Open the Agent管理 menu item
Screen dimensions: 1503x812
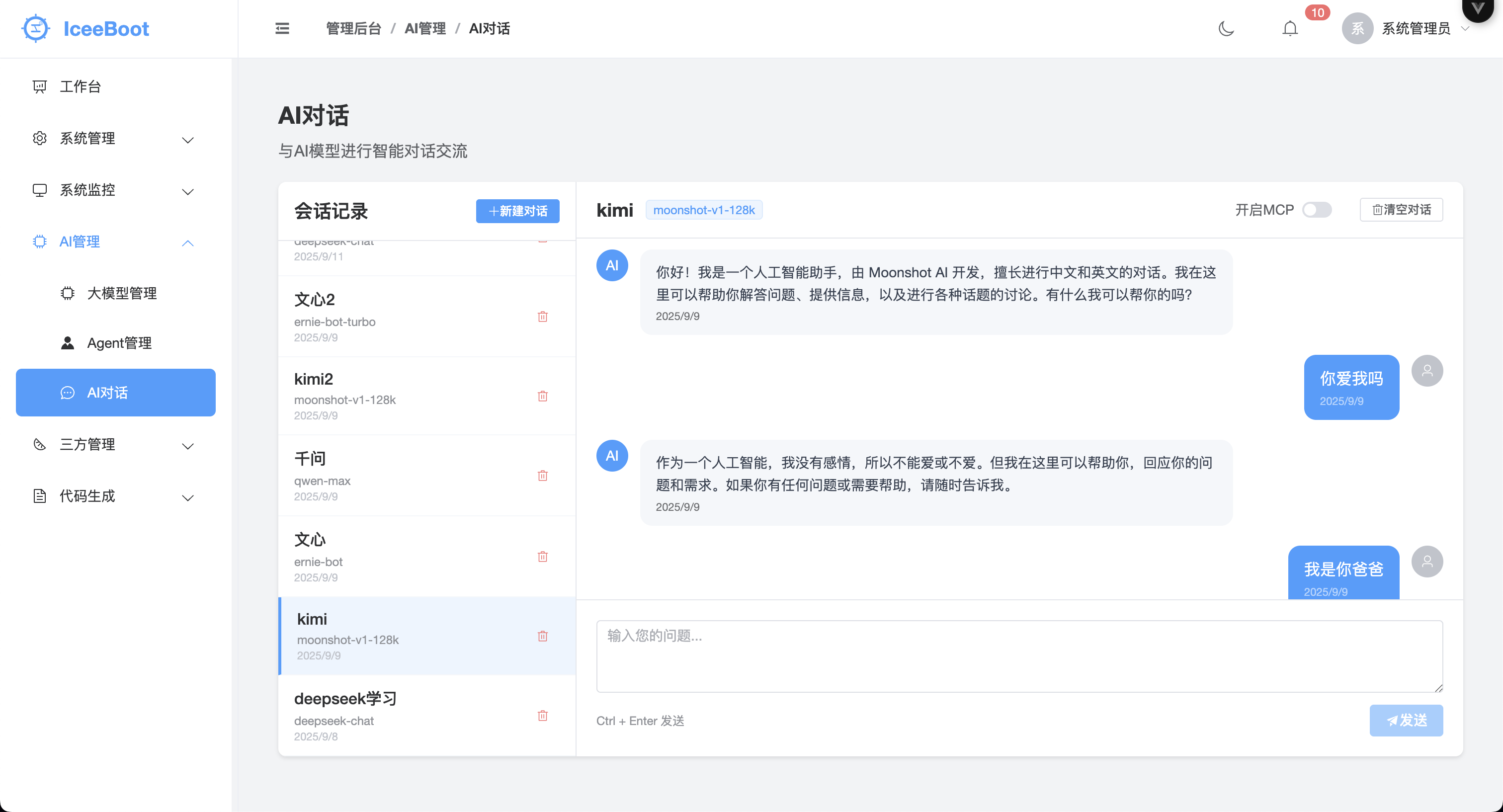tap(115, 342)
